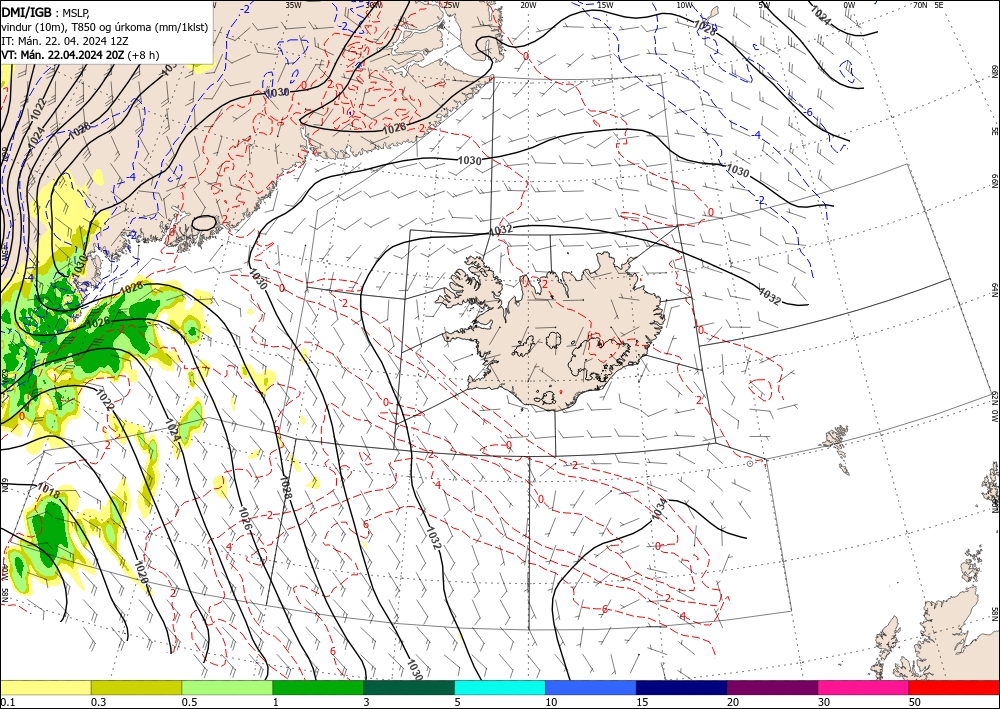Screen dimensions: 1000x709
Task: Select the red 50+ mm legend swatch
Action: tap(954, 687)
